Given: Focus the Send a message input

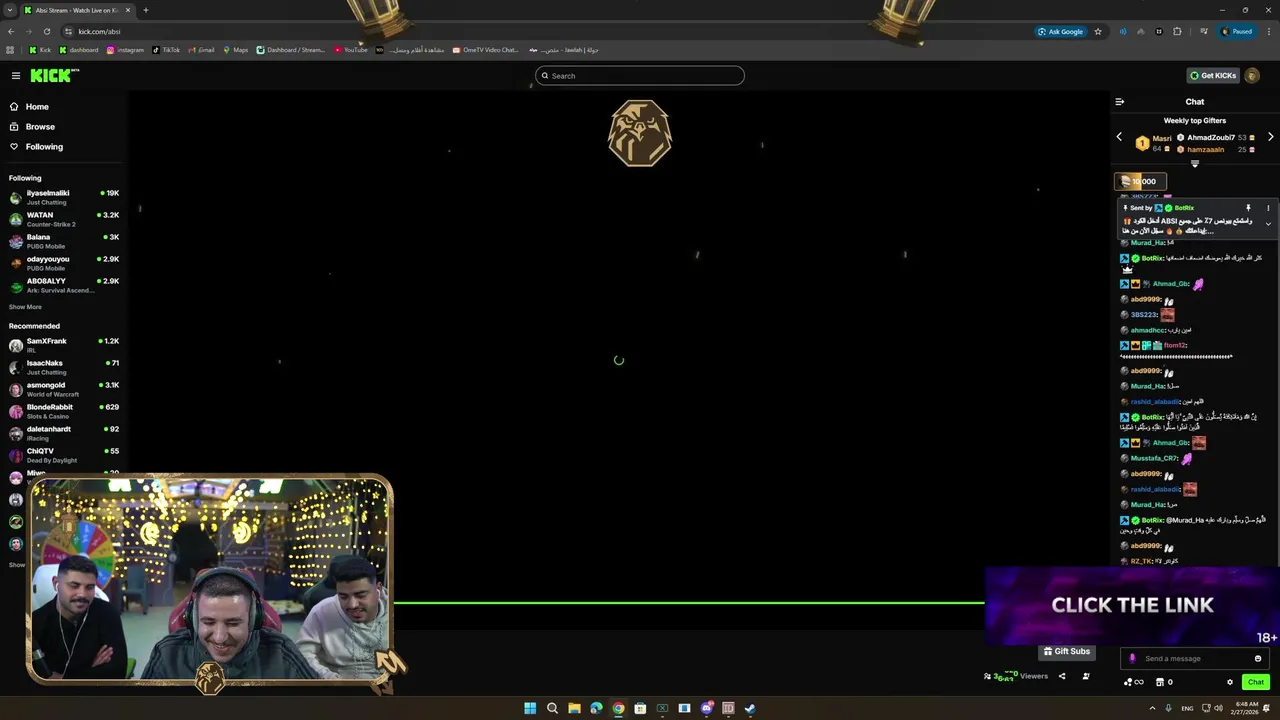Looking at the screenshot, I should [1194, 658].
